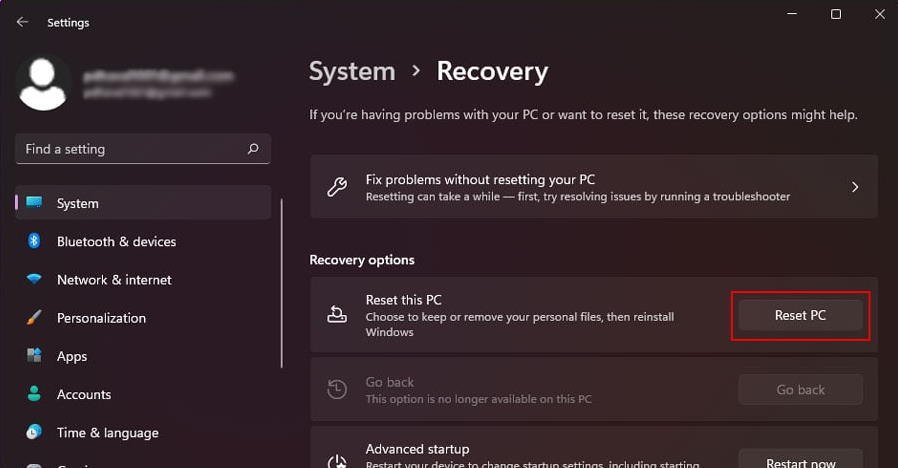Click the Accounts person icon
Image resolution: width=898 pixels, height=468 pixels.
(34, 394)
